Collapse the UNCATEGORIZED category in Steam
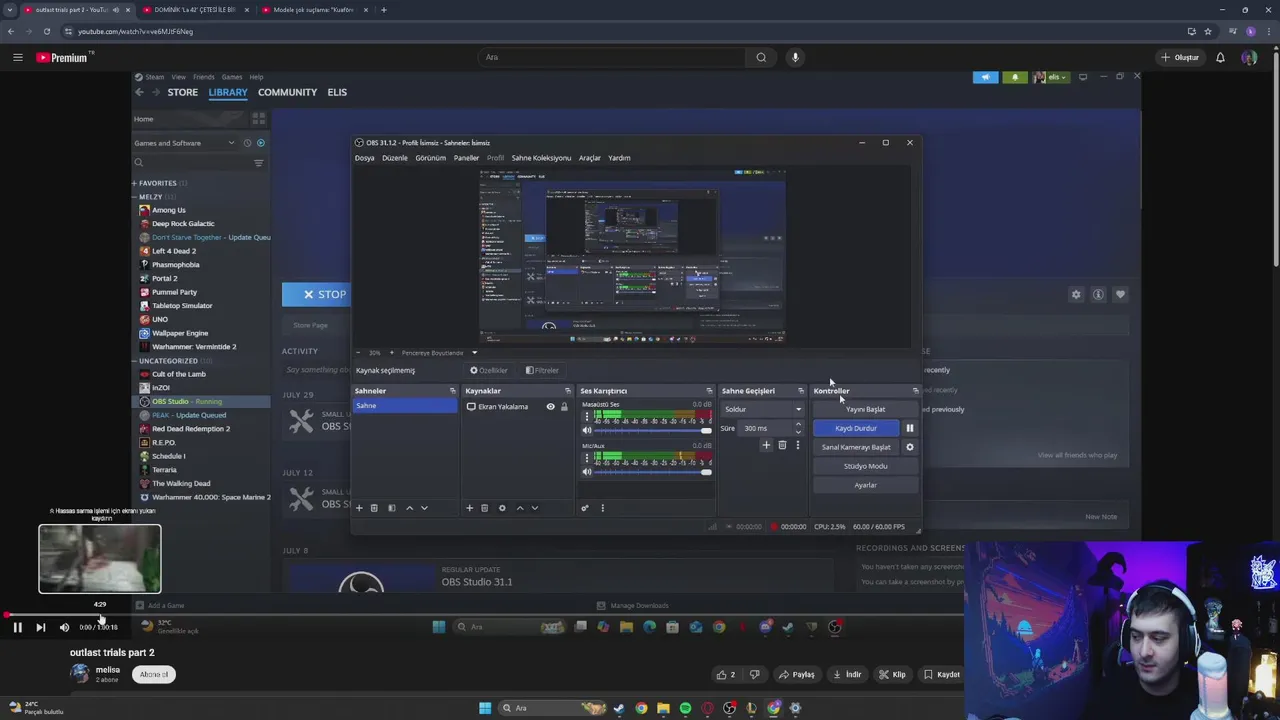This screenshot has height=720, width=1280. pos(135,361)
